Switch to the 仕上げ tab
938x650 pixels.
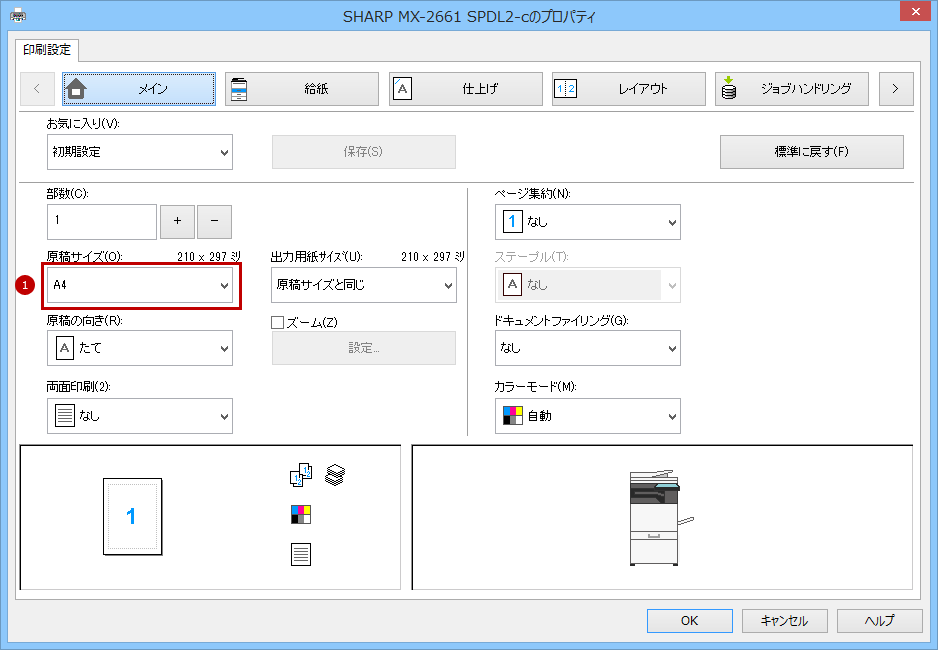pos(465,89)
